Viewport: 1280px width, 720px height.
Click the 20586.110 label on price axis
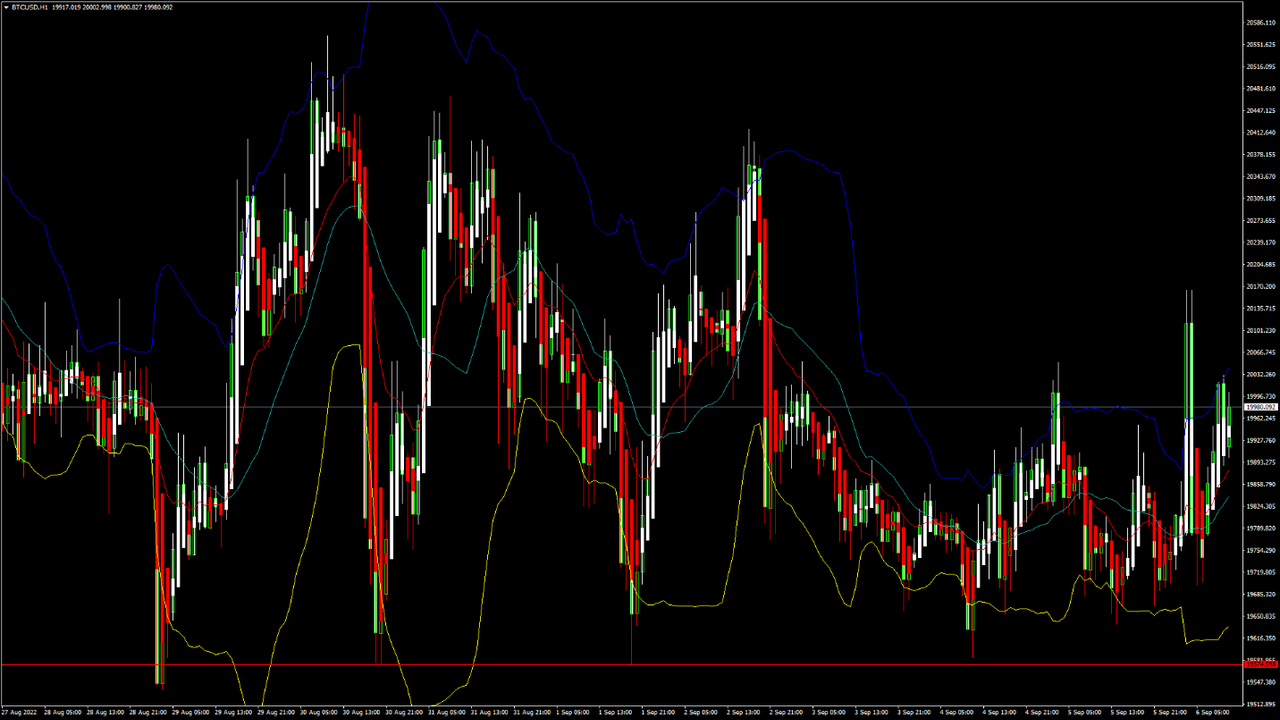click(1260, 23)
